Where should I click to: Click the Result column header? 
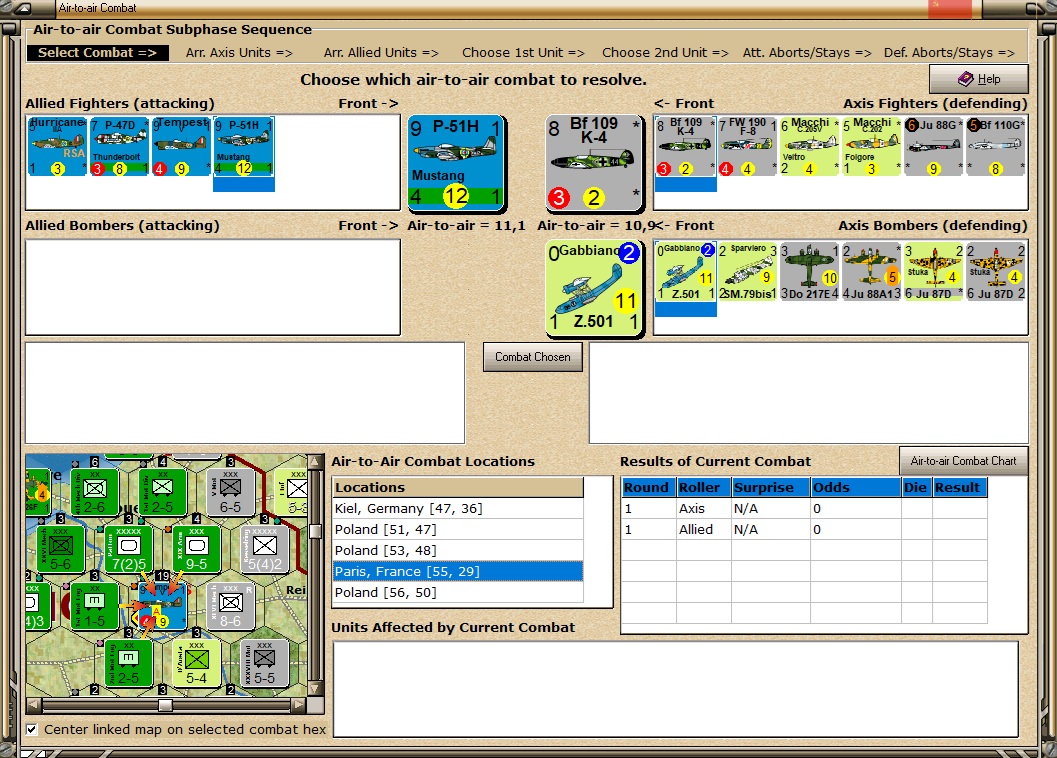(x=960, y=488)
